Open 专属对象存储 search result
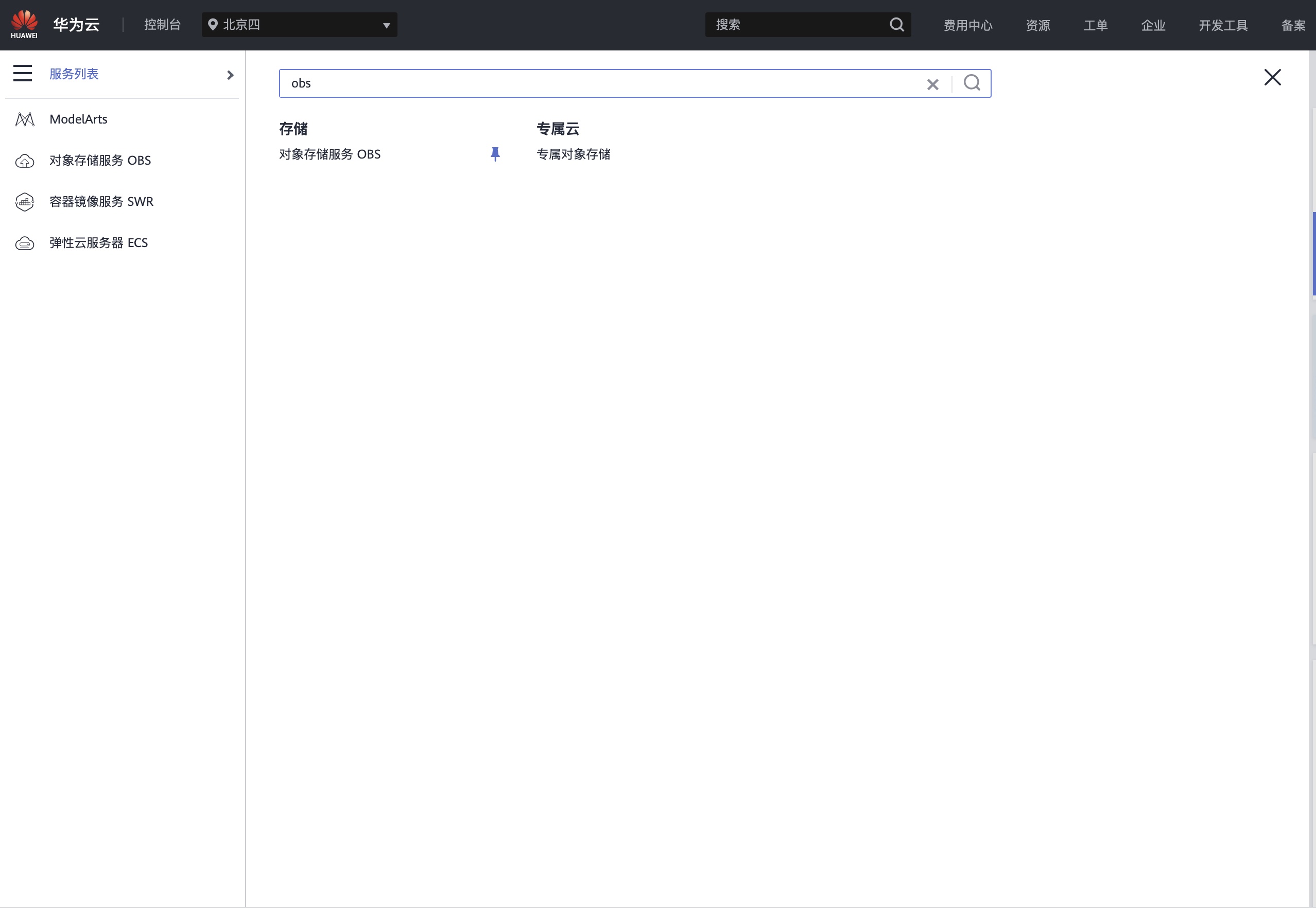Viewport: 1316px width, 909px height. (573, 154)
